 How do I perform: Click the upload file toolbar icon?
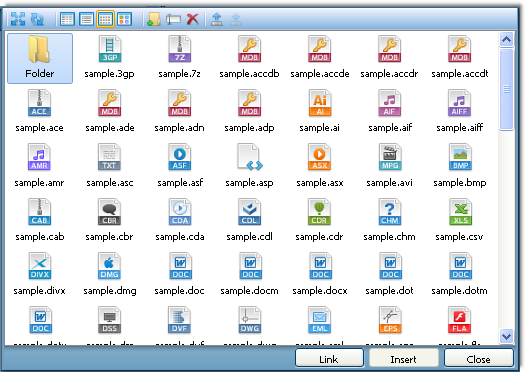click(x=216, y=19)
